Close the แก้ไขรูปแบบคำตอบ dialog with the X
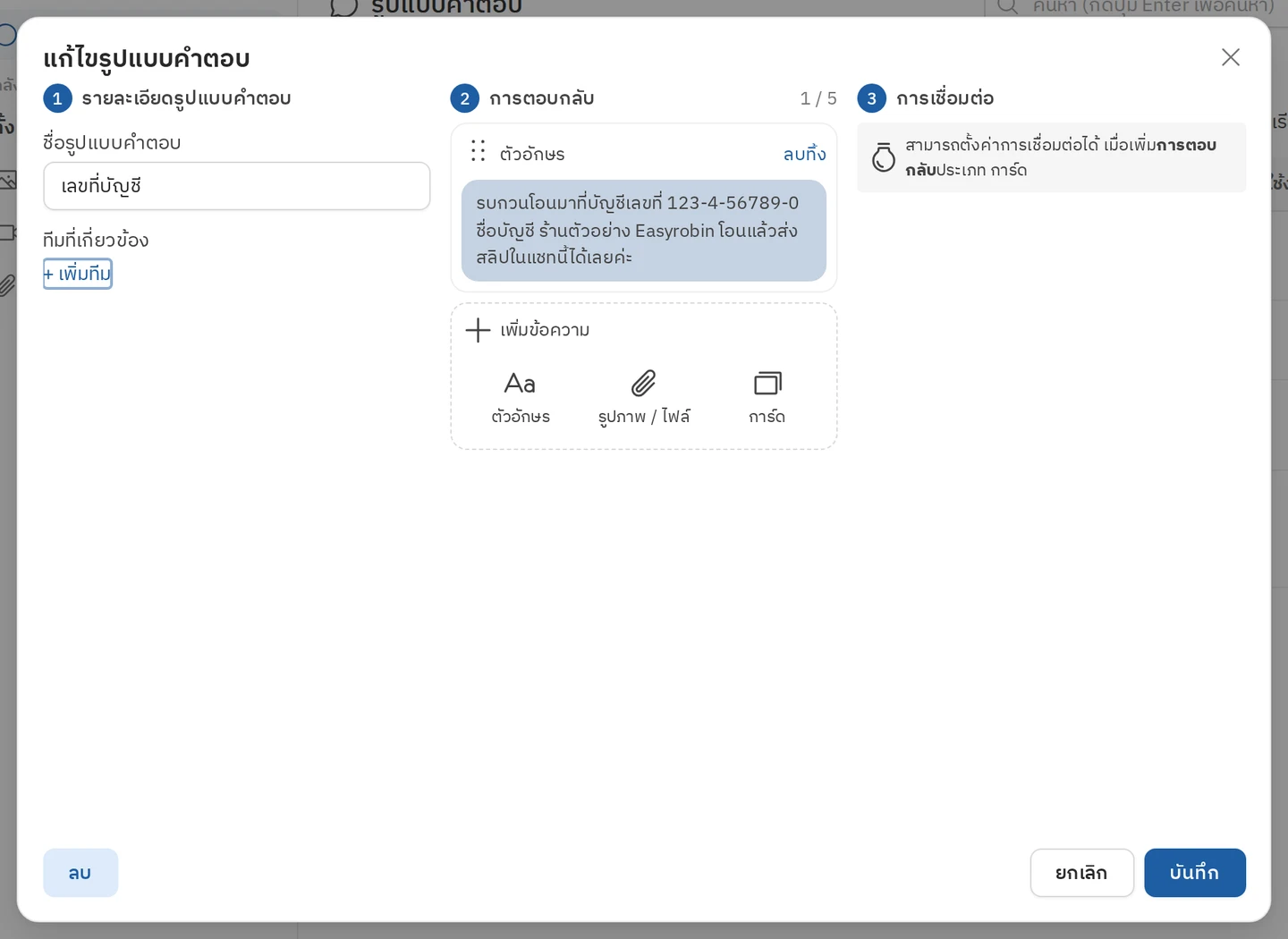The height and width of the screenshot is (939, 1288). [x=1231, y=57]
